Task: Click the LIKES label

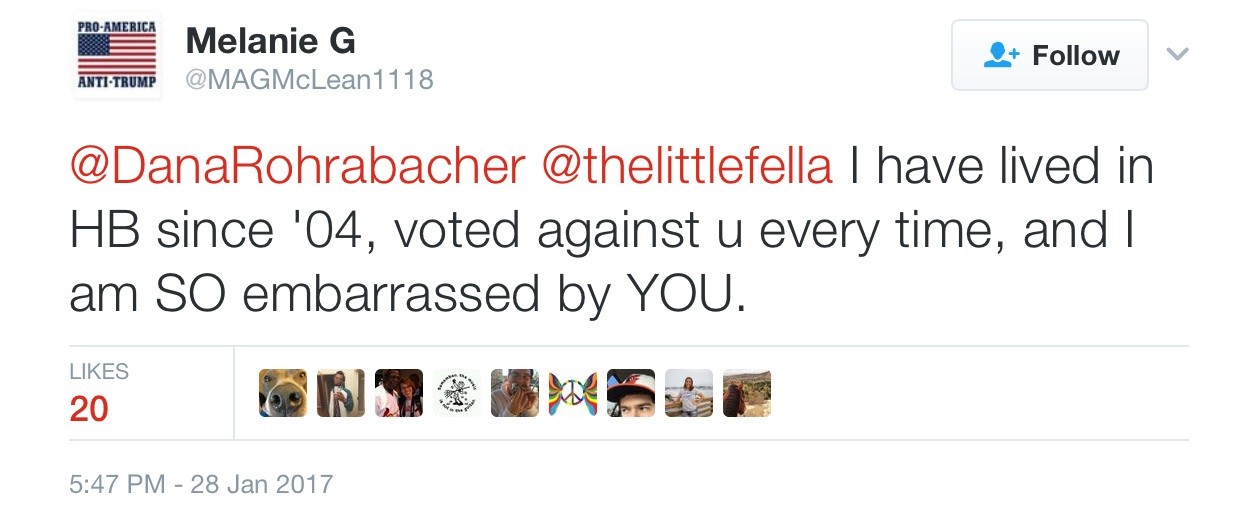Action: click(x=99, y=372)
